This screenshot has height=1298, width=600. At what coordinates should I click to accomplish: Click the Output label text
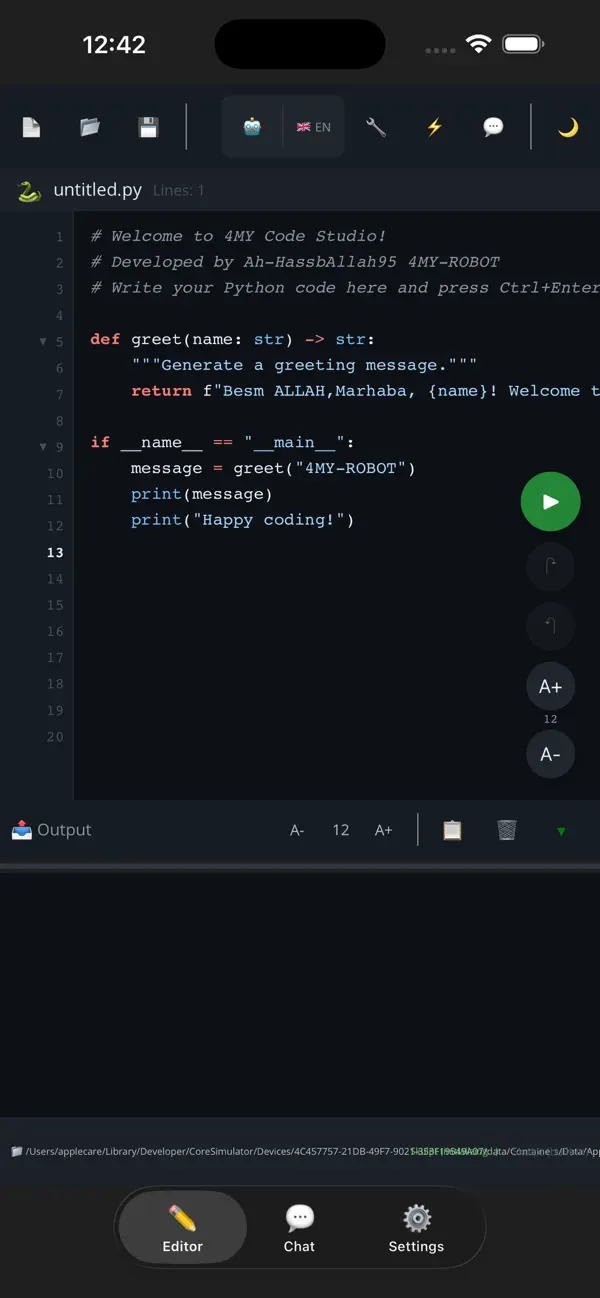(64, 830)
